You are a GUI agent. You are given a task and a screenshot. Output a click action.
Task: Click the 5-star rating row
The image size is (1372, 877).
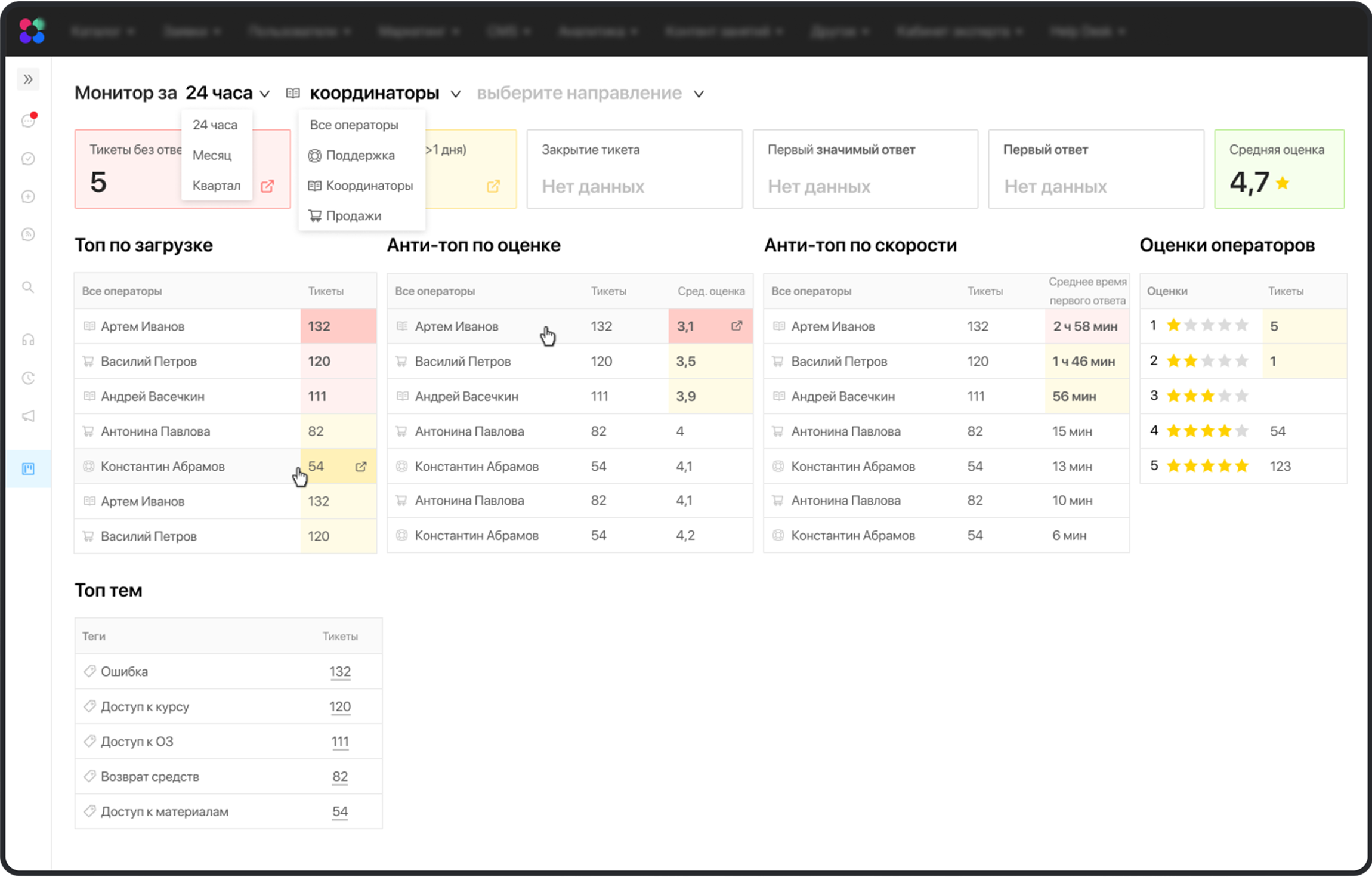pyautogui.click(x=1243, y=466)
